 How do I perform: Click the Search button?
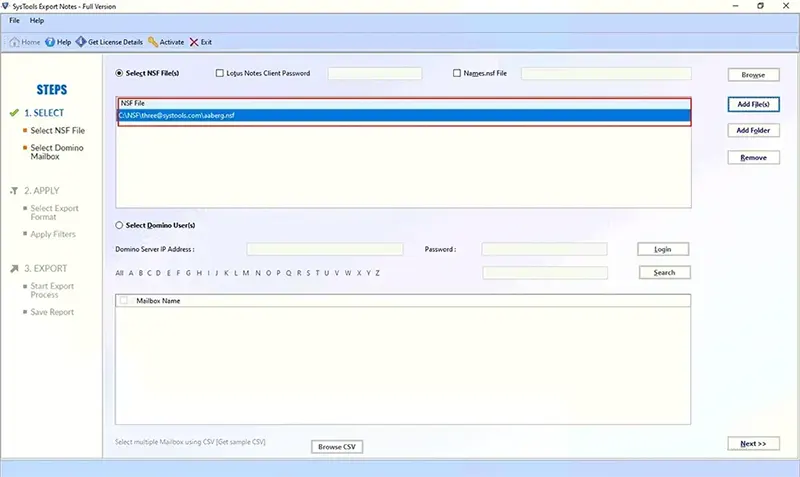(x=665, y=272)
